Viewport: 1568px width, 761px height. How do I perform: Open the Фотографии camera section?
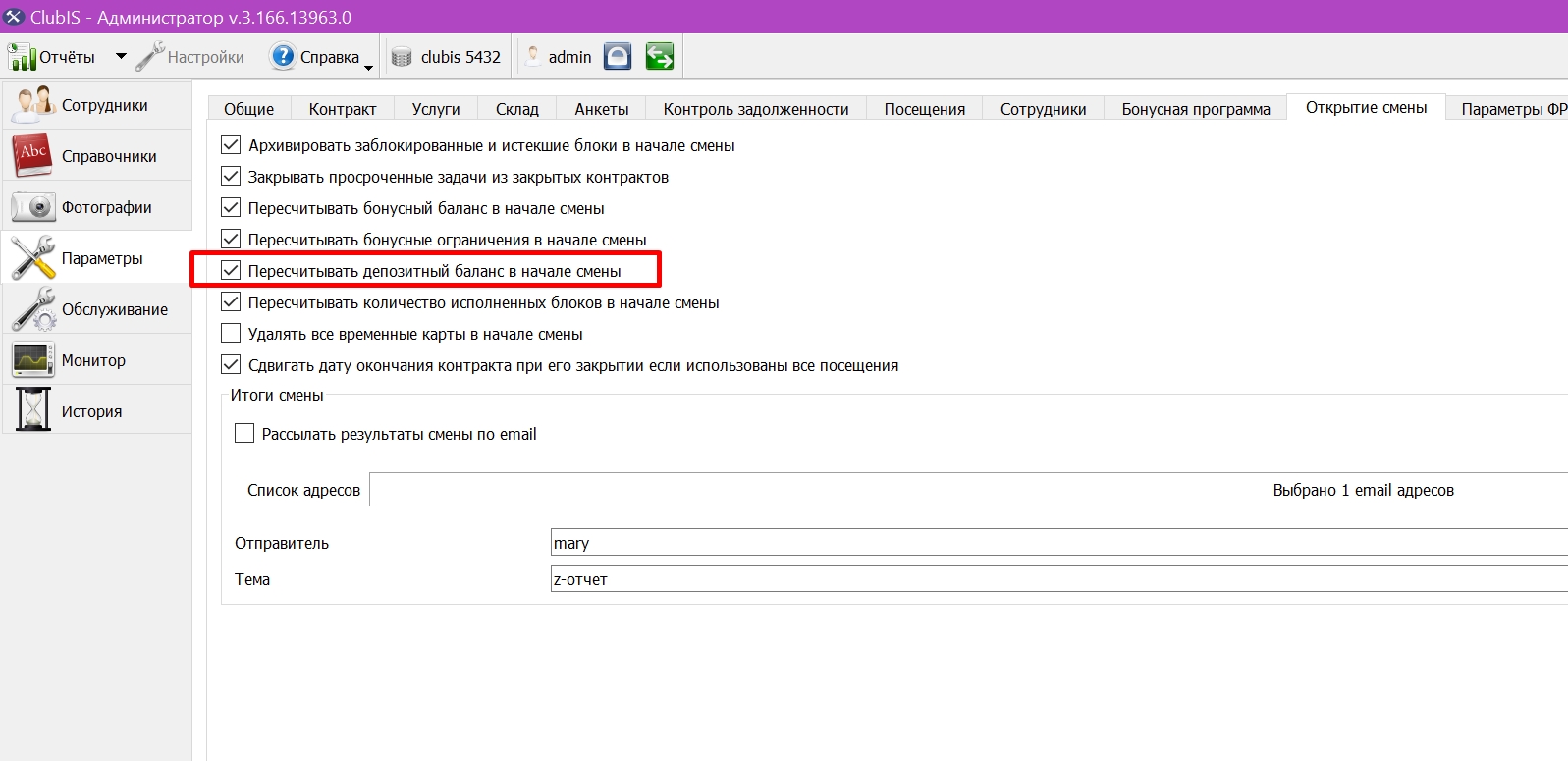96,207
